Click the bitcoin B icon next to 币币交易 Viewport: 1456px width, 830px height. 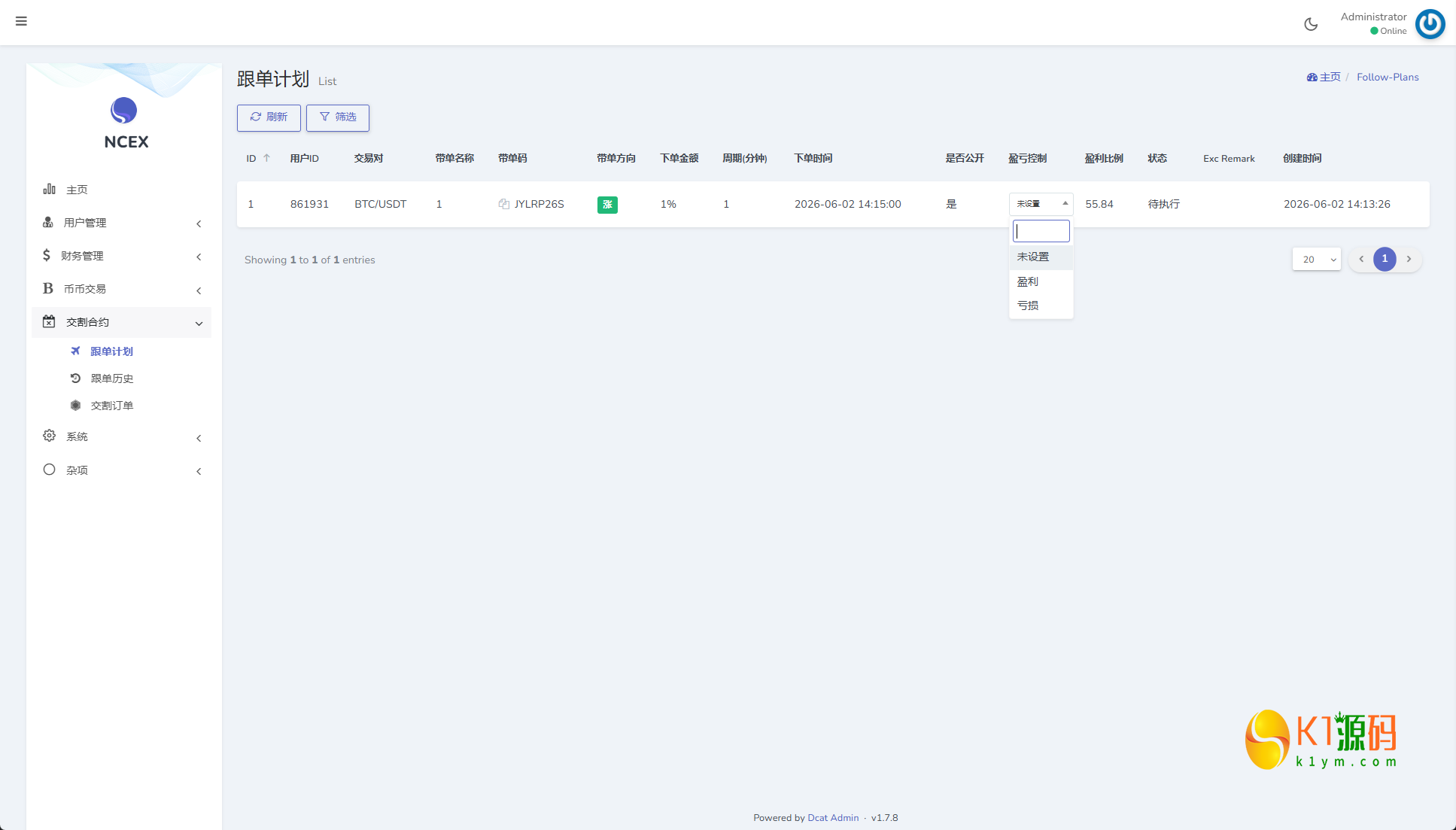coord(48,288)
